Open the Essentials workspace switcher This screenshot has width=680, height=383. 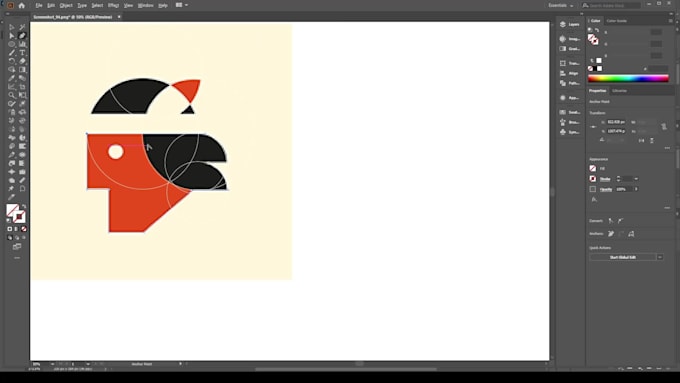coord(560,5)
